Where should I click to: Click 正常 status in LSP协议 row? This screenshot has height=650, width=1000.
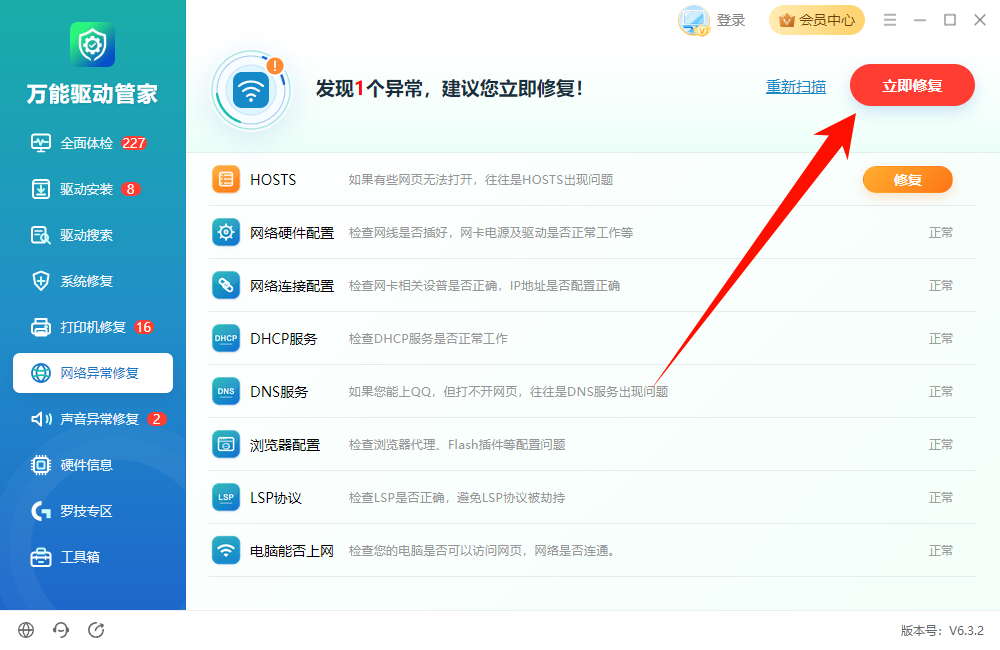(x=941, y=498)
